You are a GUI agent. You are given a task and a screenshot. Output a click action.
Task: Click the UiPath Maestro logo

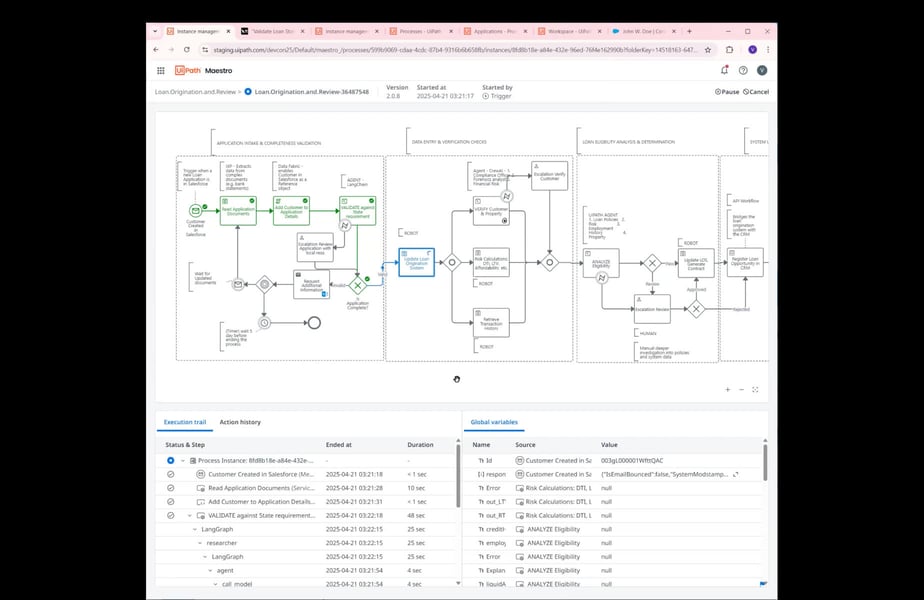(x=203, y=71)
